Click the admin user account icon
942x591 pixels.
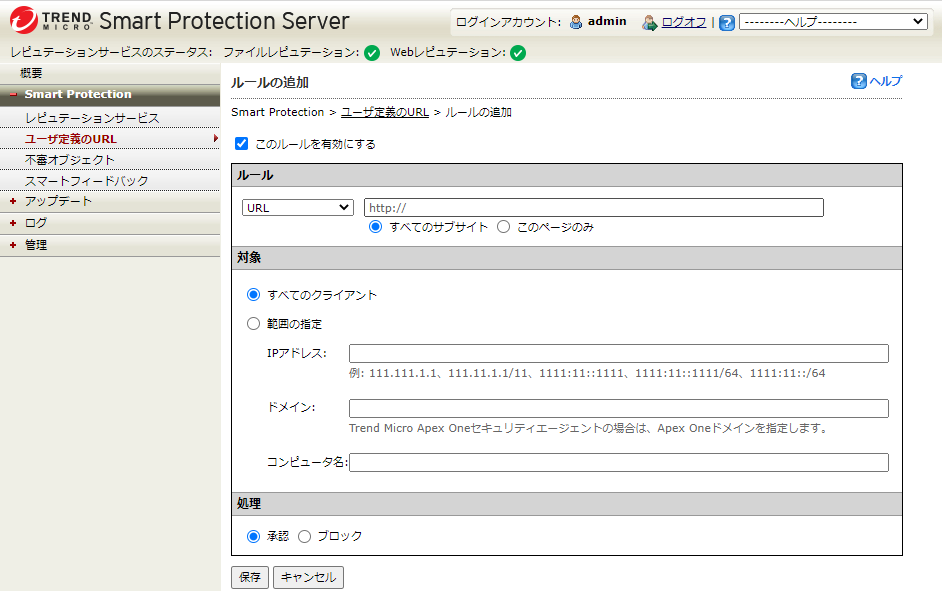pyautogui.click(x=576, y=22)
